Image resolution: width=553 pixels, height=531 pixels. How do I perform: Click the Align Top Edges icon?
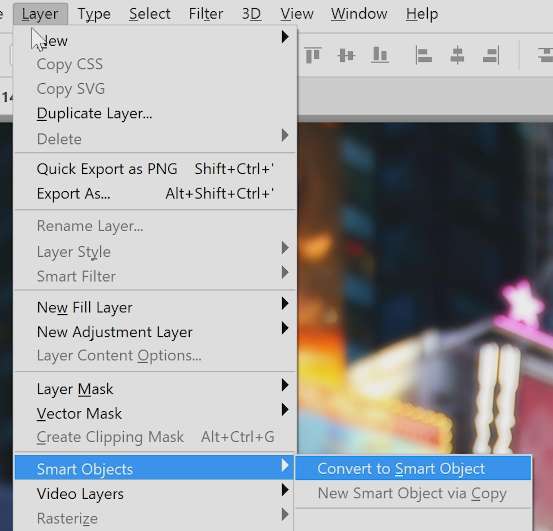click(x=313, y=55)
